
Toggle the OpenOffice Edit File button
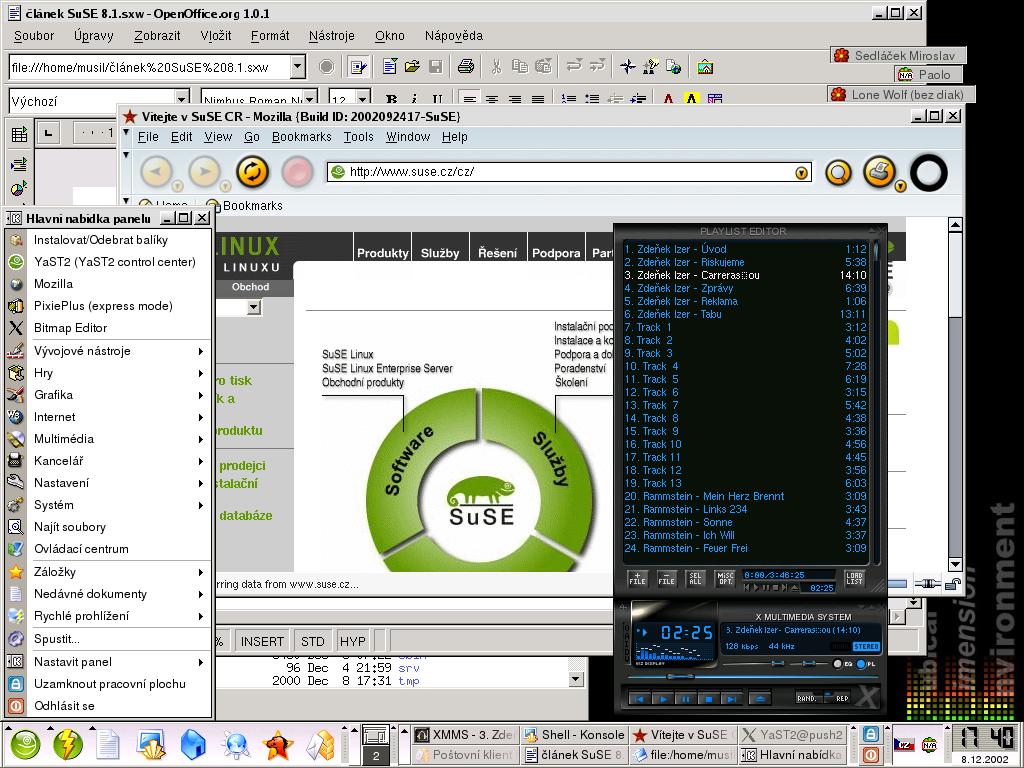[358, 67]
